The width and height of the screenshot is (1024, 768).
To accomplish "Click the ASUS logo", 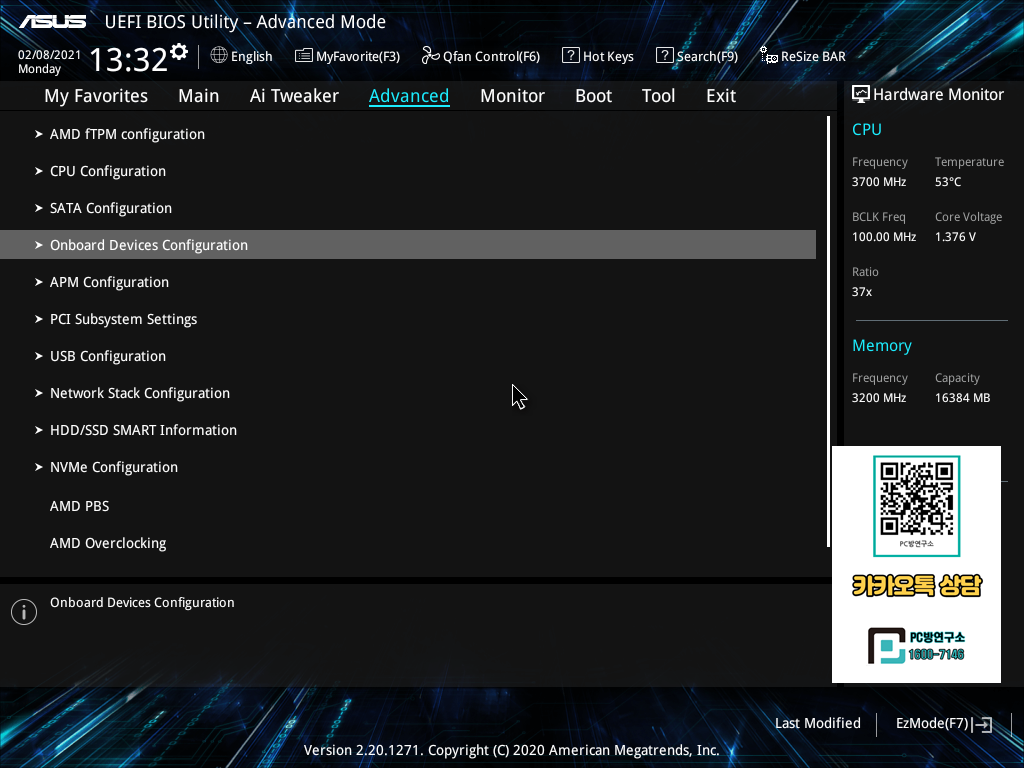I will [x=52, y=22].
